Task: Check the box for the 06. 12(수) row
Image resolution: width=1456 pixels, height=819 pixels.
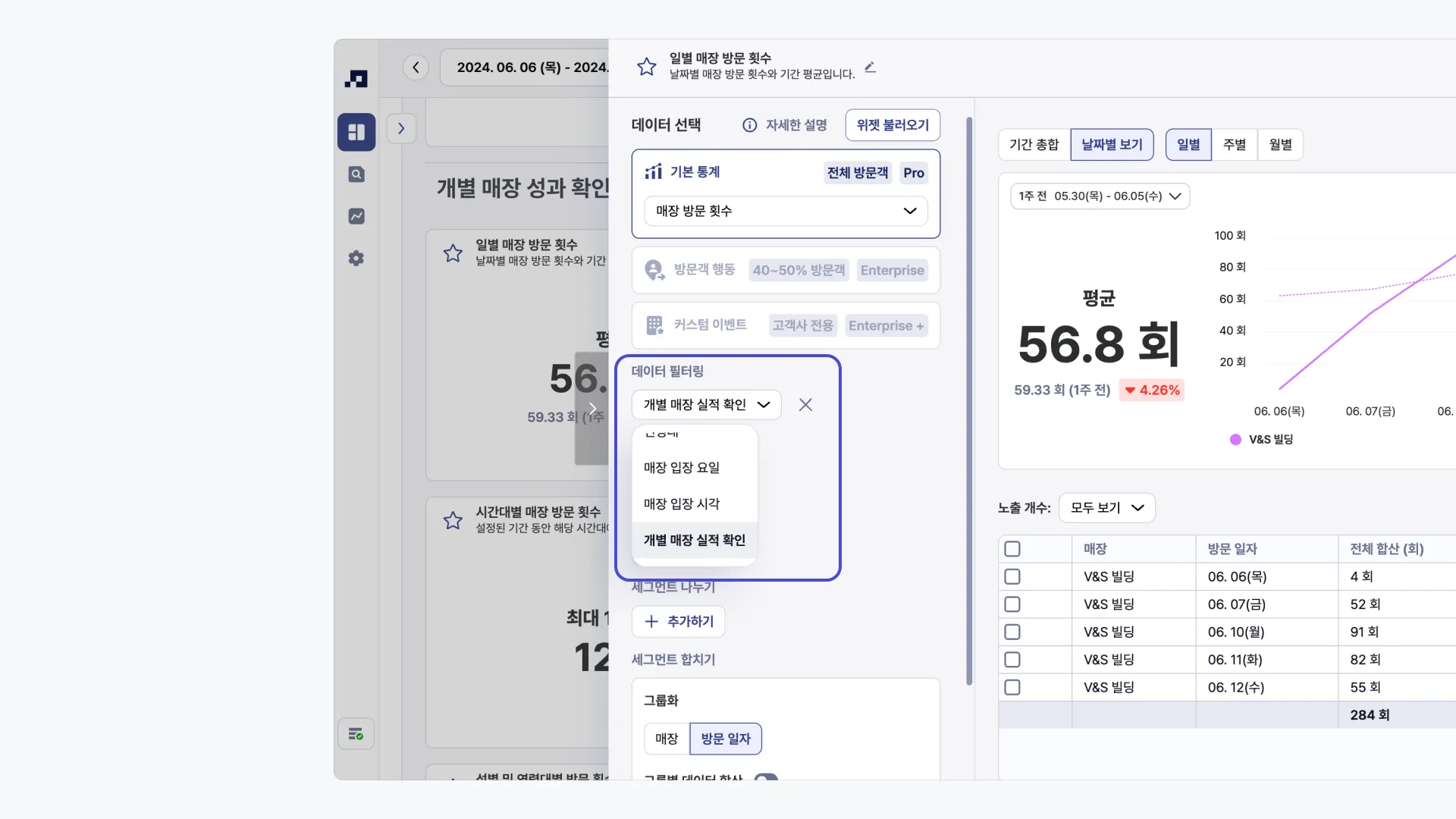Action: point(1012,688)
